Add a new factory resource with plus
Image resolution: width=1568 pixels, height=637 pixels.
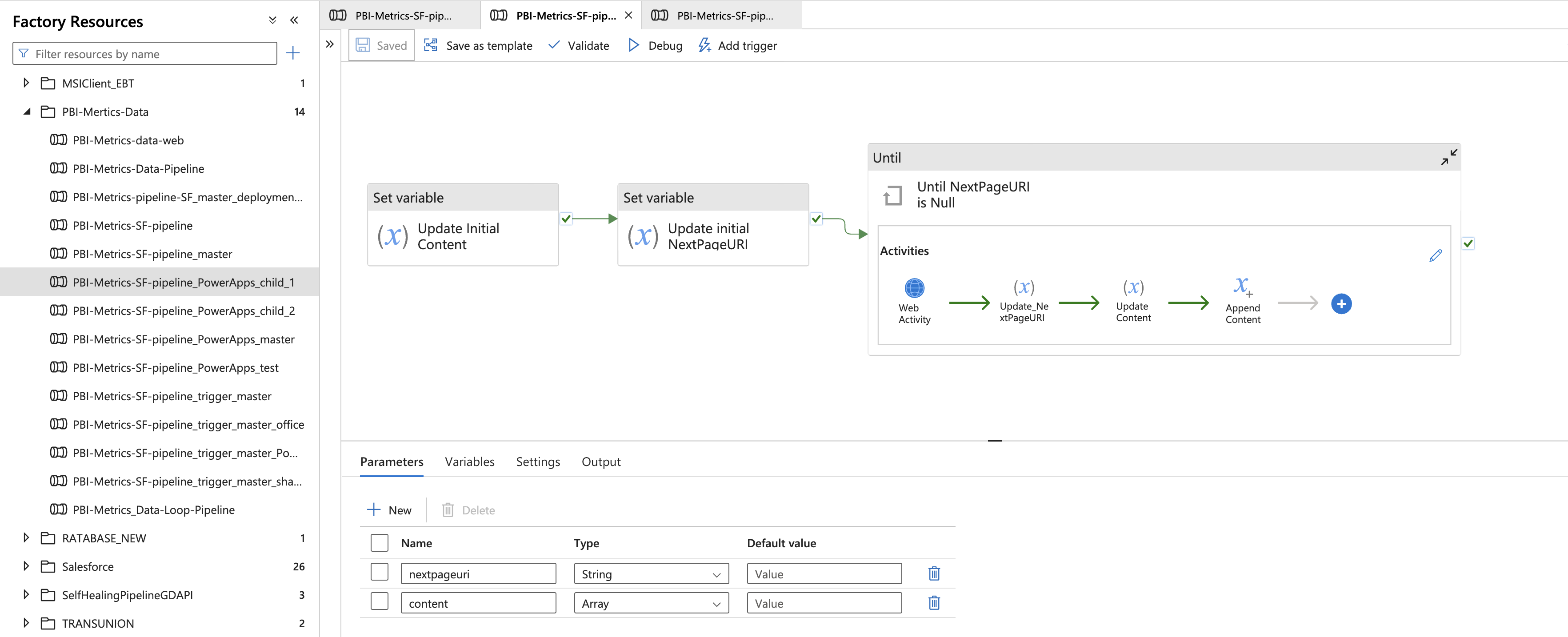[x=293, y=54]
